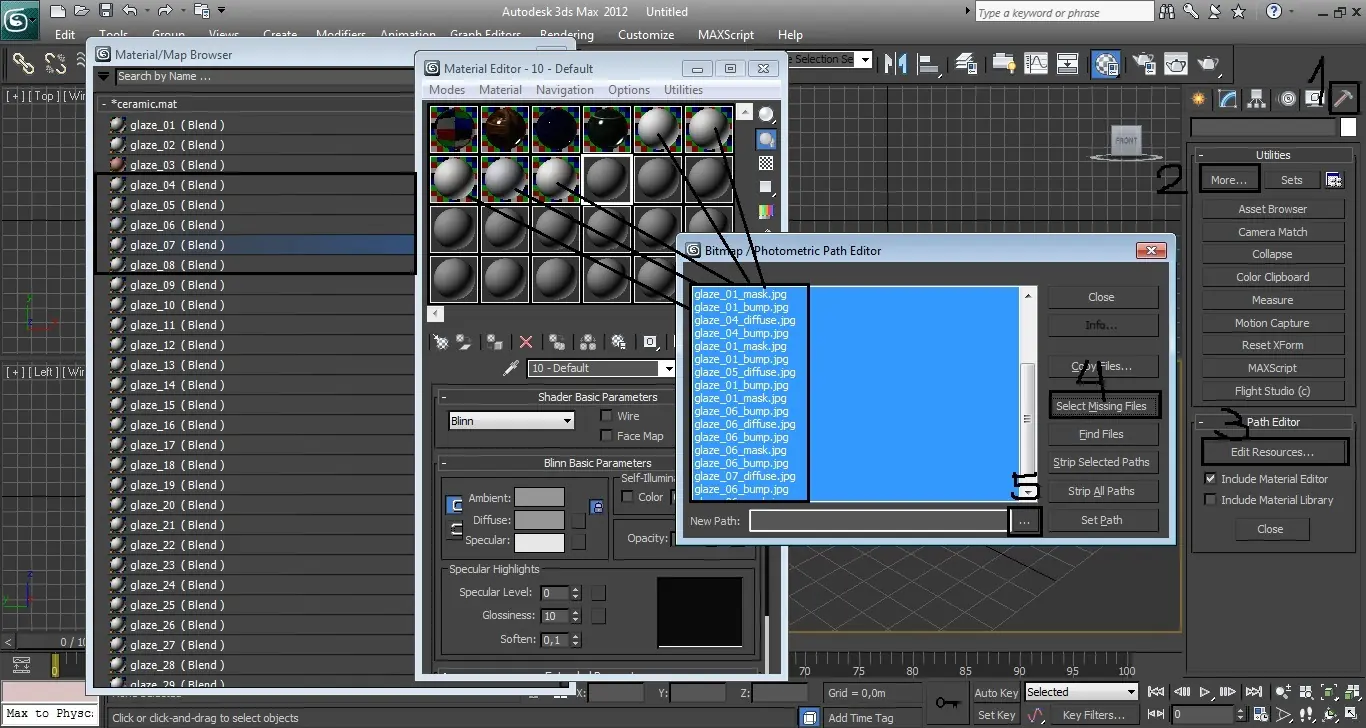Screen dimensions: 1366x728
Task: Open the Utilities menu in Material Editor
Action: (683, 89)
